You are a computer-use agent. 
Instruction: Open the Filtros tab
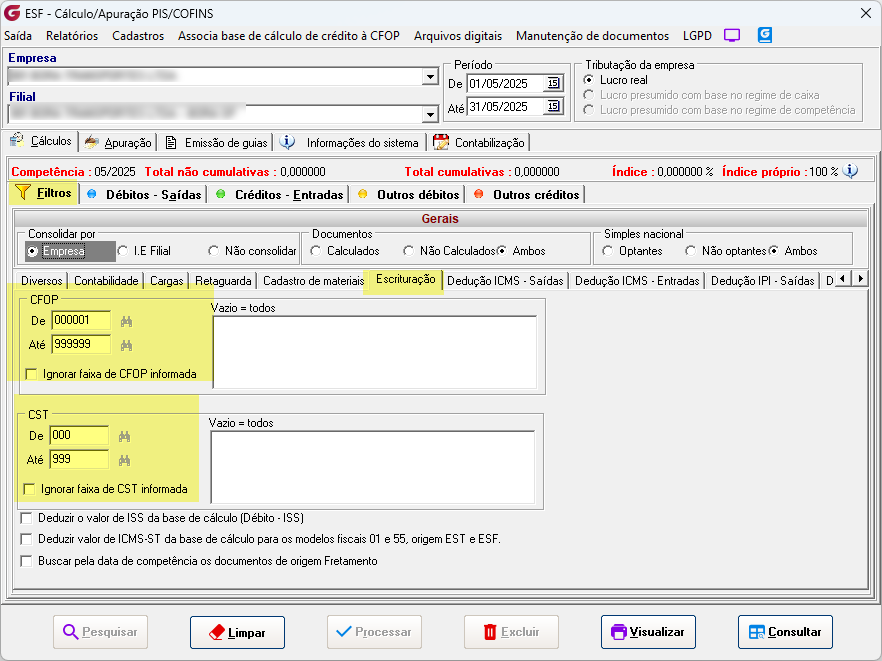43,193
